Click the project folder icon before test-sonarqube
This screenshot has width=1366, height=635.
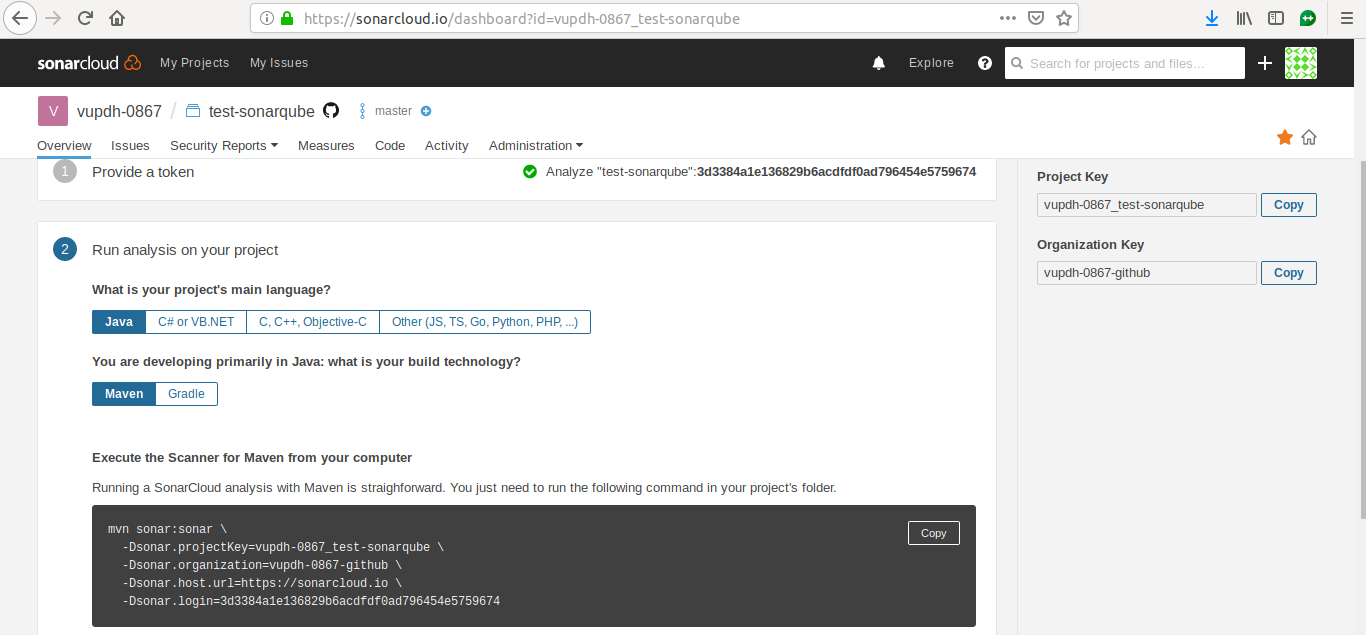pyautogui.click(x=194, y=111)
